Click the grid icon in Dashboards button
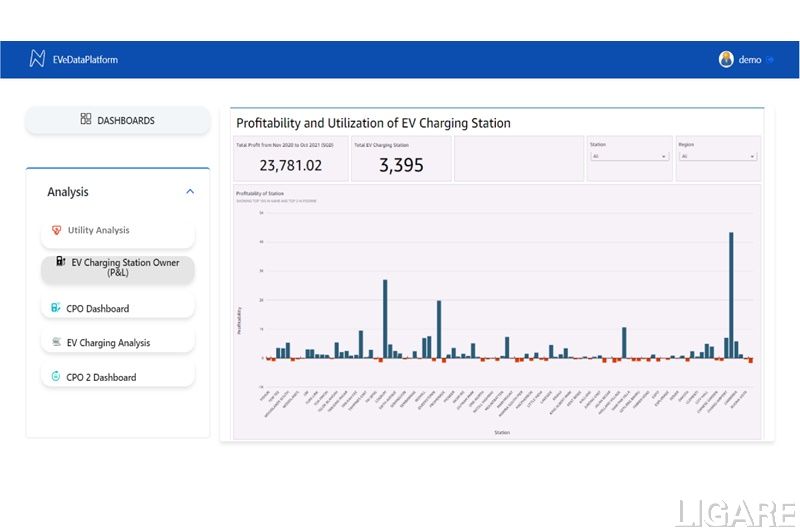Viewport: 800px width, 532px height. (86, 120)
